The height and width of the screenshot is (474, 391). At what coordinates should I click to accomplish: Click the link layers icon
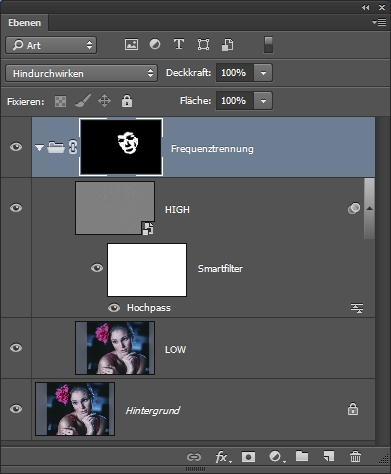194,457
